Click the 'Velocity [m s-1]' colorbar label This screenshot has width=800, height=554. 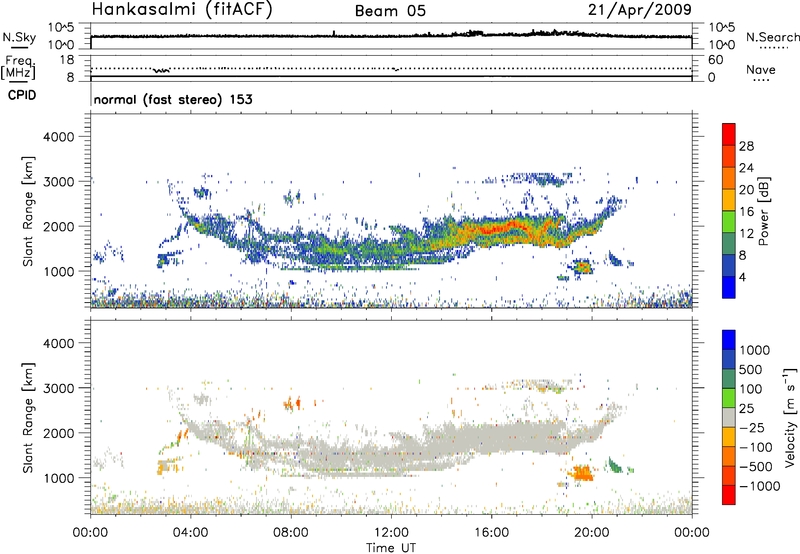pos(790,417)
